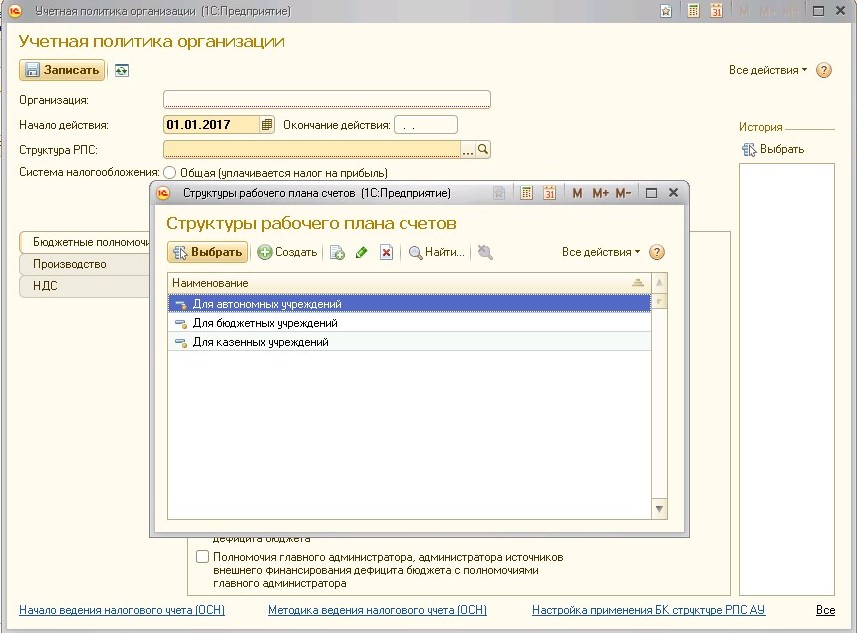This screenshot has width=857, height=633.
Task: Click M+ memory button in dialog title bar
Action: point(600,193)
